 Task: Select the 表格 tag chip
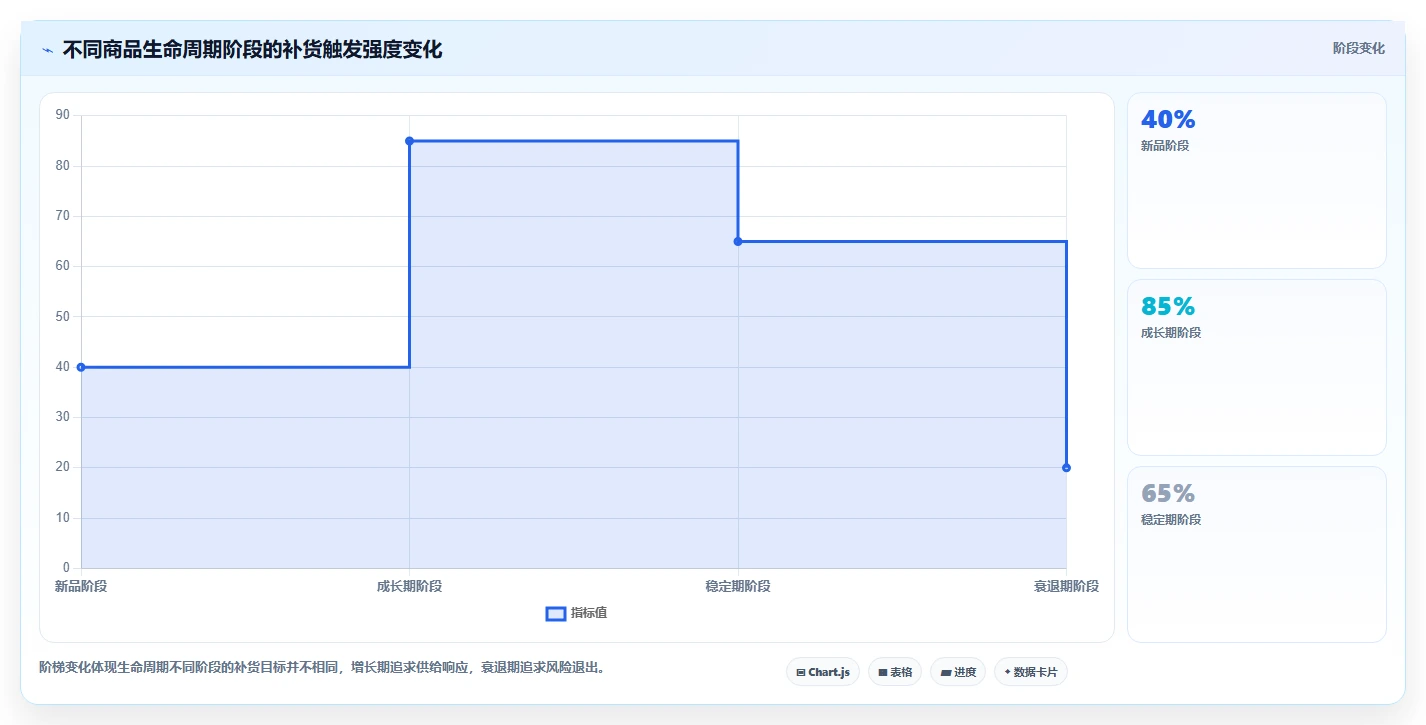click(895, 672)
